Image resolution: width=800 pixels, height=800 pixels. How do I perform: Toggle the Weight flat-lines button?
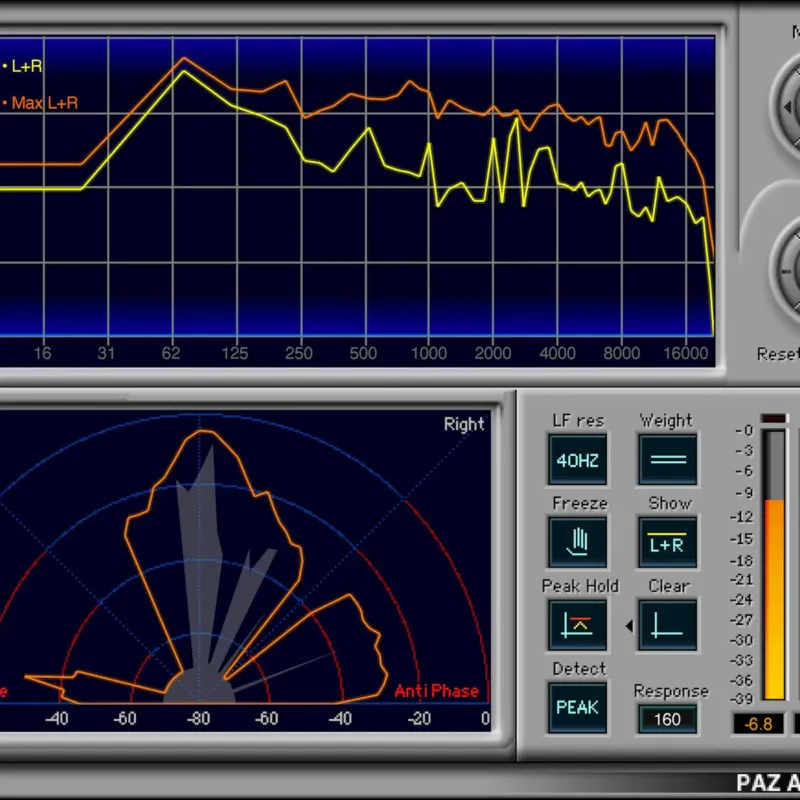point(667,460)
